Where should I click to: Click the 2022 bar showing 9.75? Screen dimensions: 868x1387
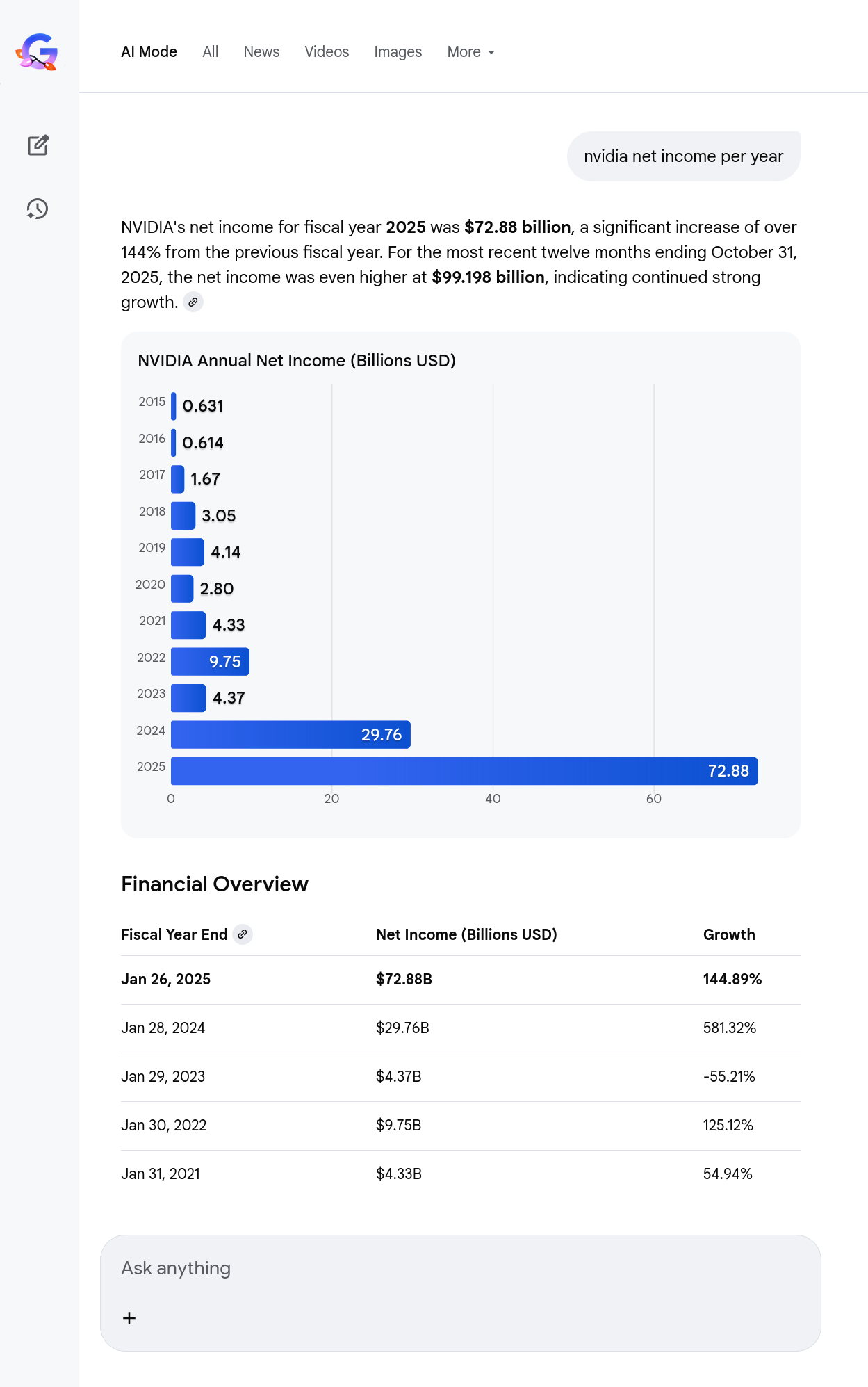[x=210, y=662]
